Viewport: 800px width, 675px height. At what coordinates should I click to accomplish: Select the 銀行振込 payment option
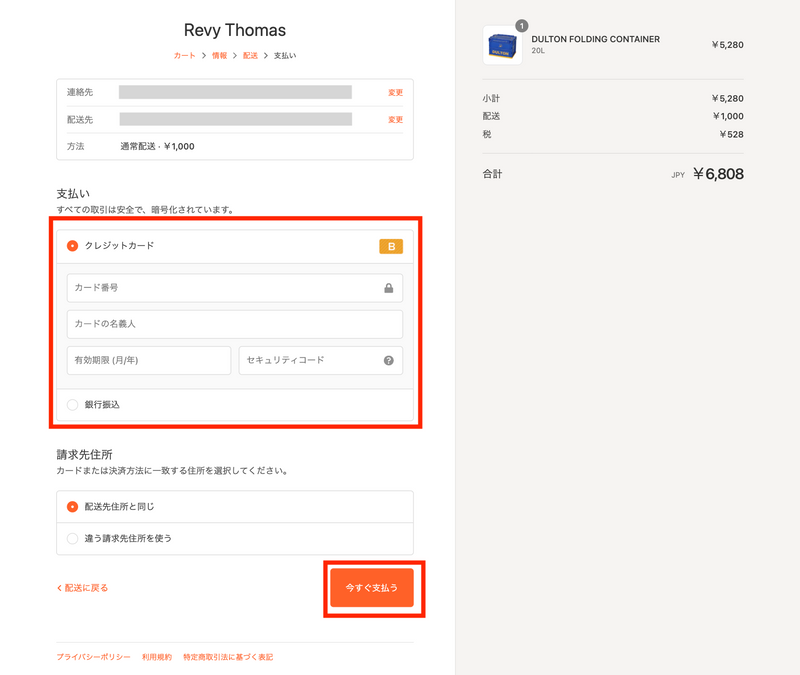pyautogui.click(x=72, y=405)
